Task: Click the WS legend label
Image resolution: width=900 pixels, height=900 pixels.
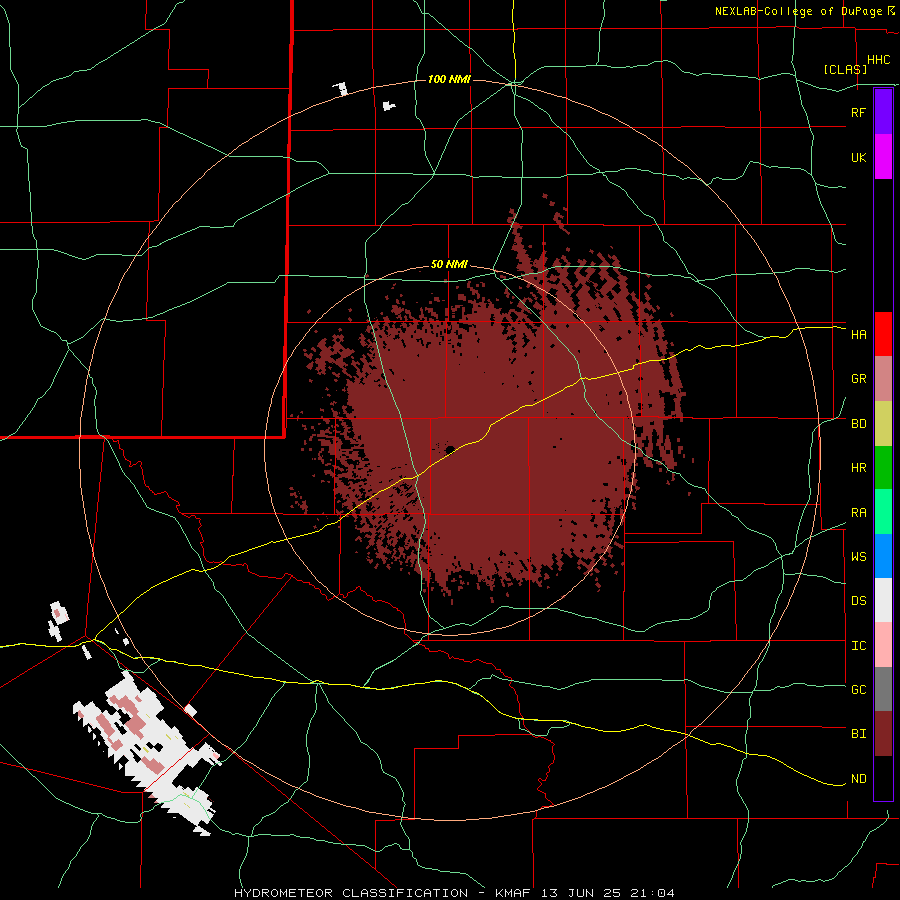Action: (859, 557)
